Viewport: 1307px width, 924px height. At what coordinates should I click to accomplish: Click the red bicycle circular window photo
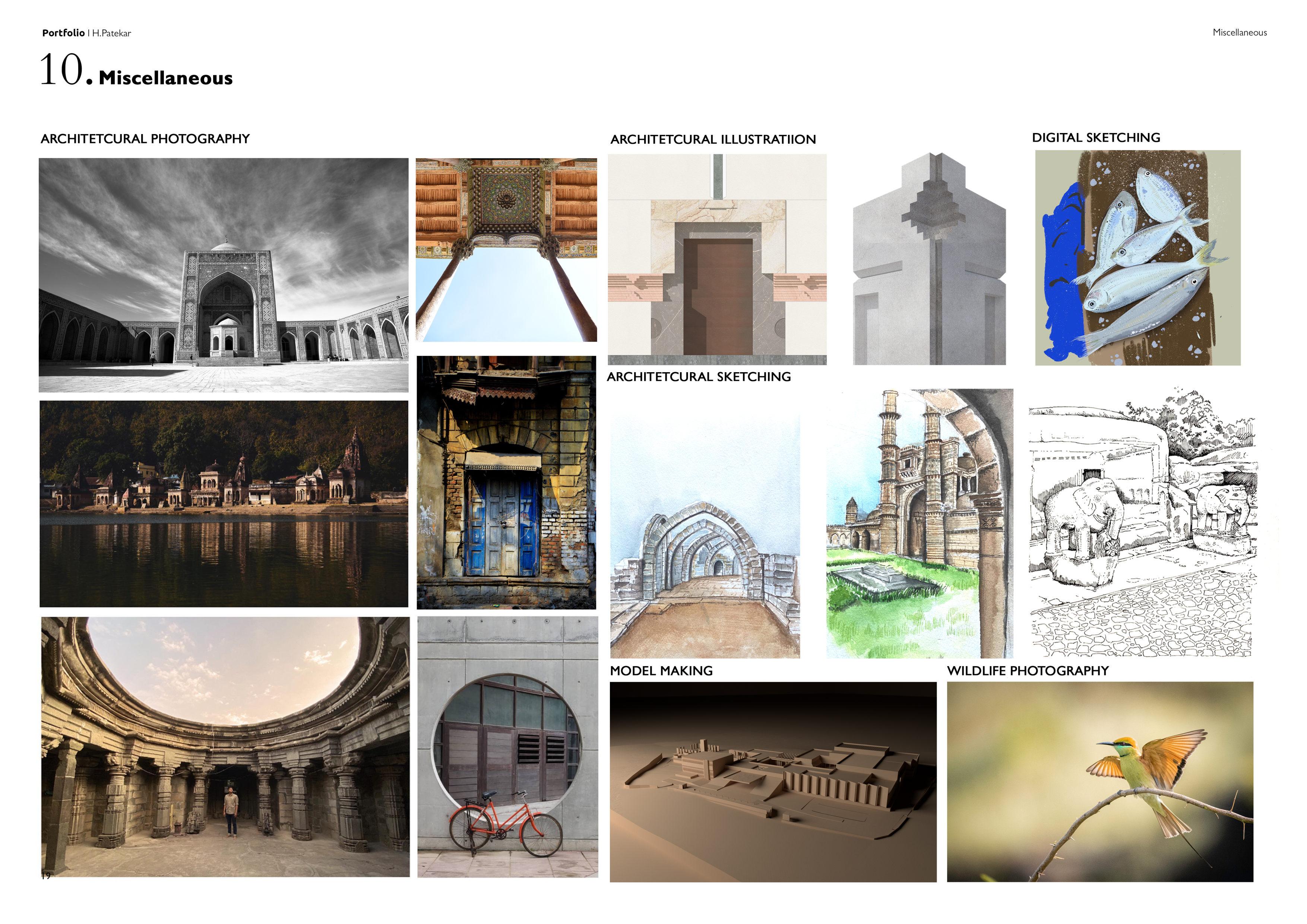507,746
